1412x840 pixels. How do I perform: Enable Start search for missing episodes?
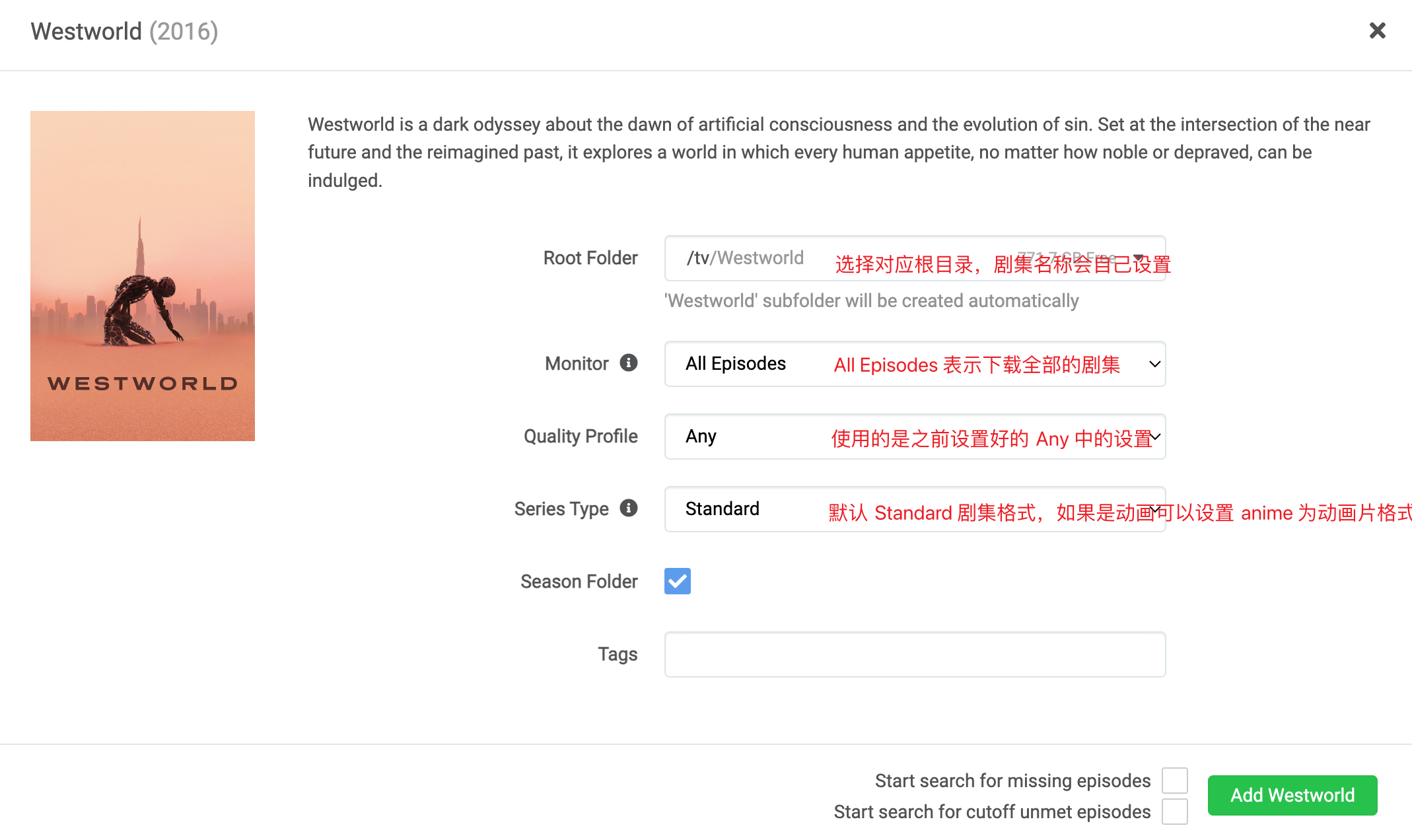pyautogui.click(x=1175, y=781)
